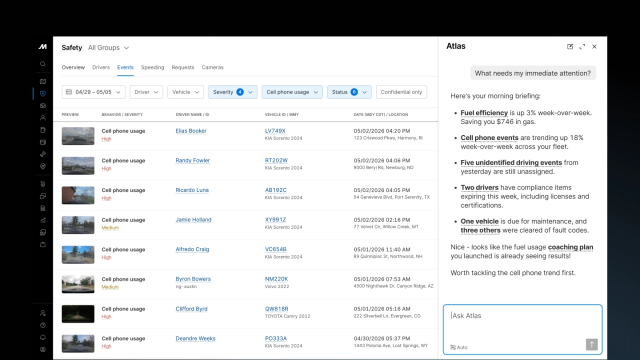
Task: Click the One vehicle link in Atlas
Action: (480, 222)
